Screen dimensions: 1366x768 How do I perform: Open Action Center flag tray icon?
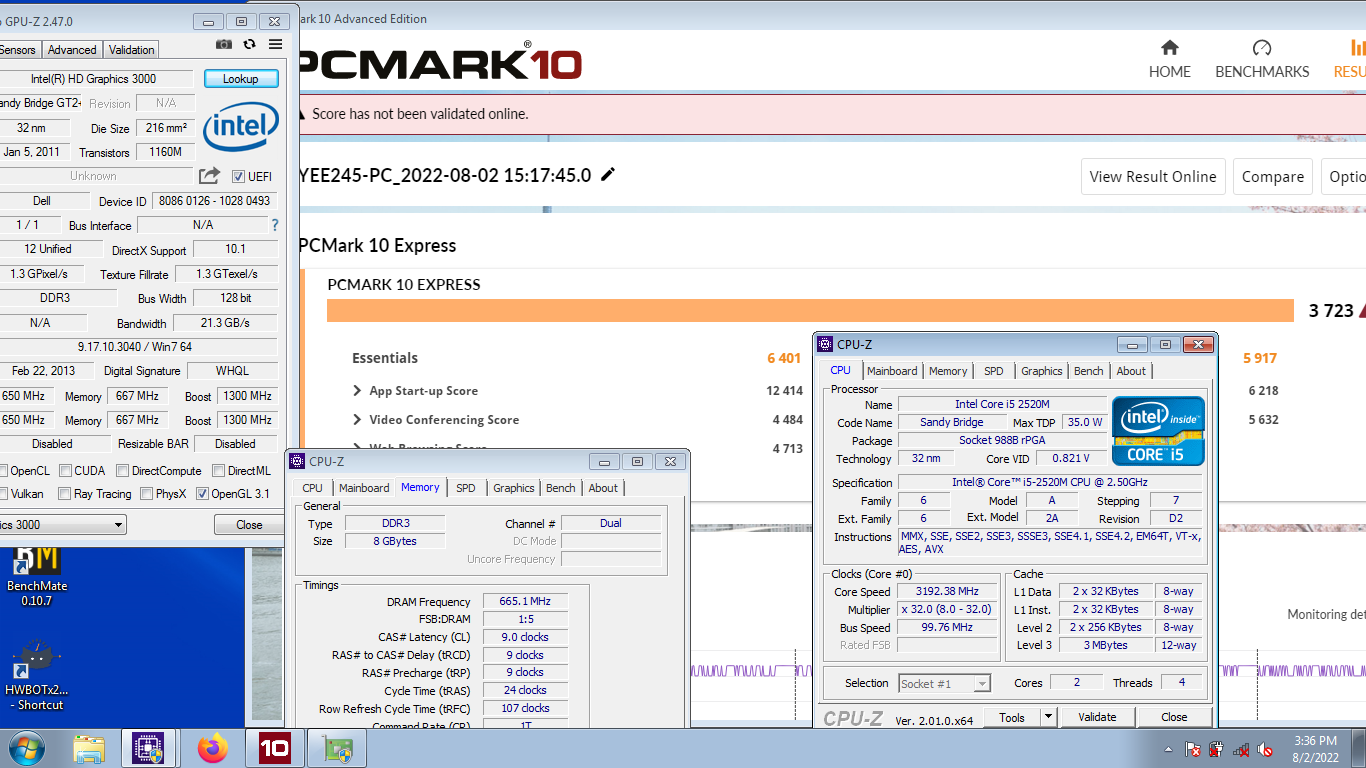1192,749
